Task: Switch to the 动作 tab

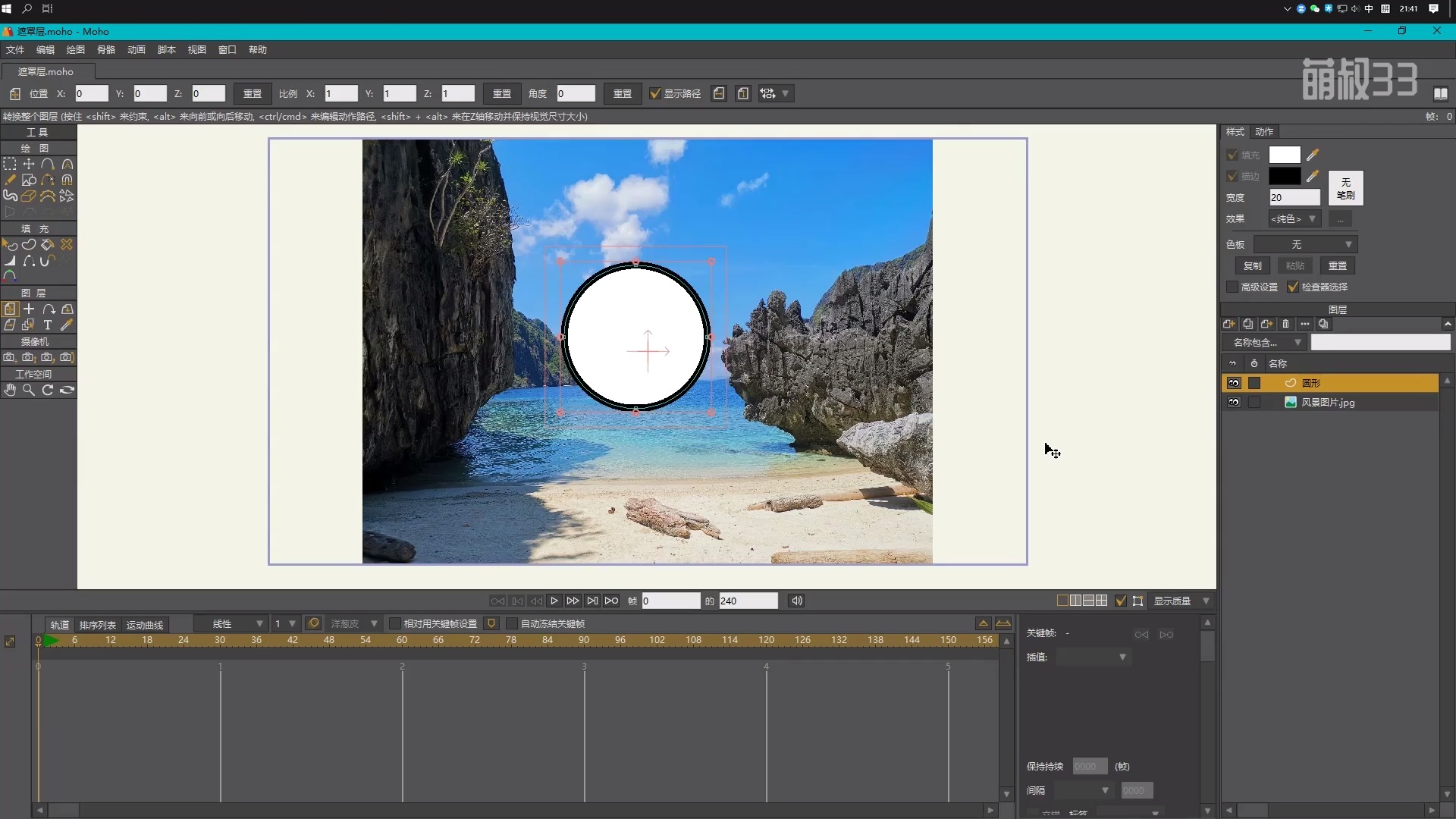Action: click(1264, 131)
